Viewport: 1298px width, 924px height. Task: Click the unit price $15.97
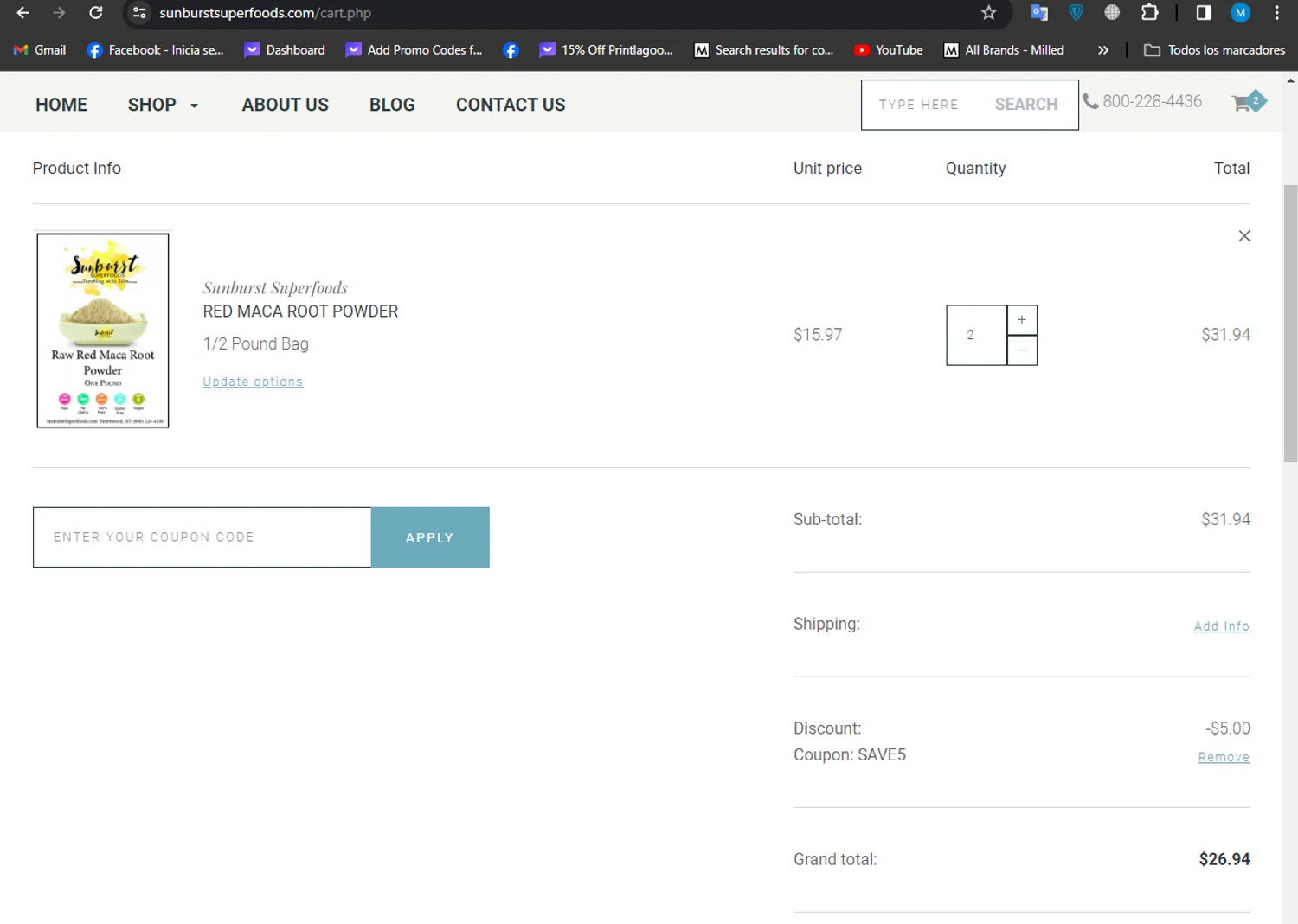pyautogui.click(x=818, y=335)
